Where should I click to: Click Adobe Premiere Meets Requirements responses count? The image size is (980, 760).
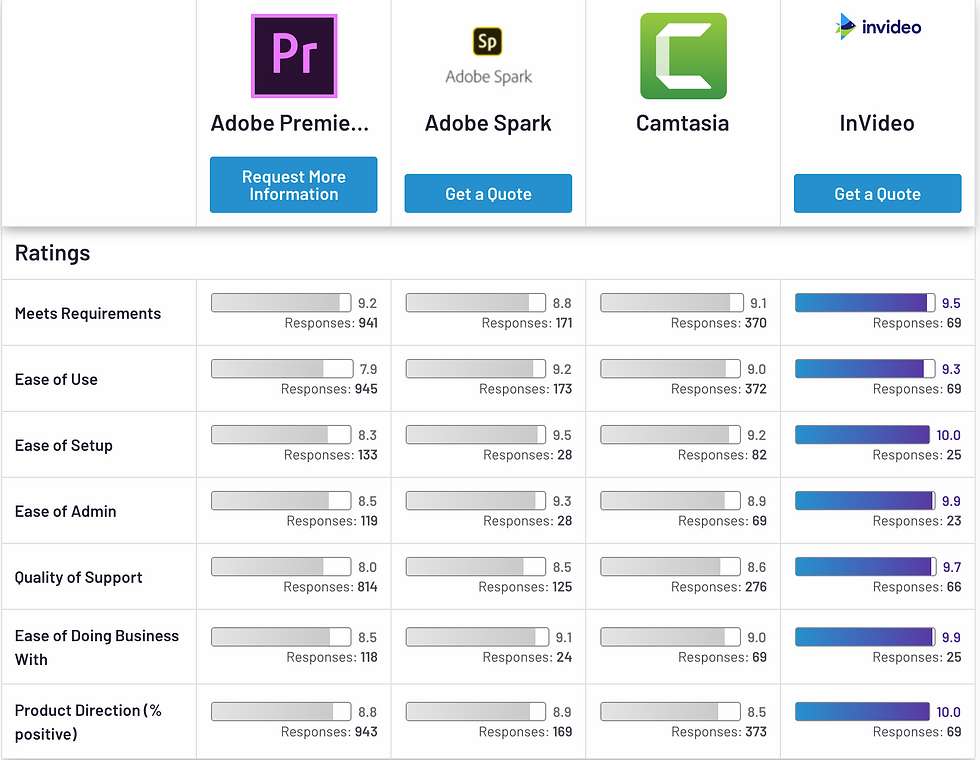[x=331, y=323]
